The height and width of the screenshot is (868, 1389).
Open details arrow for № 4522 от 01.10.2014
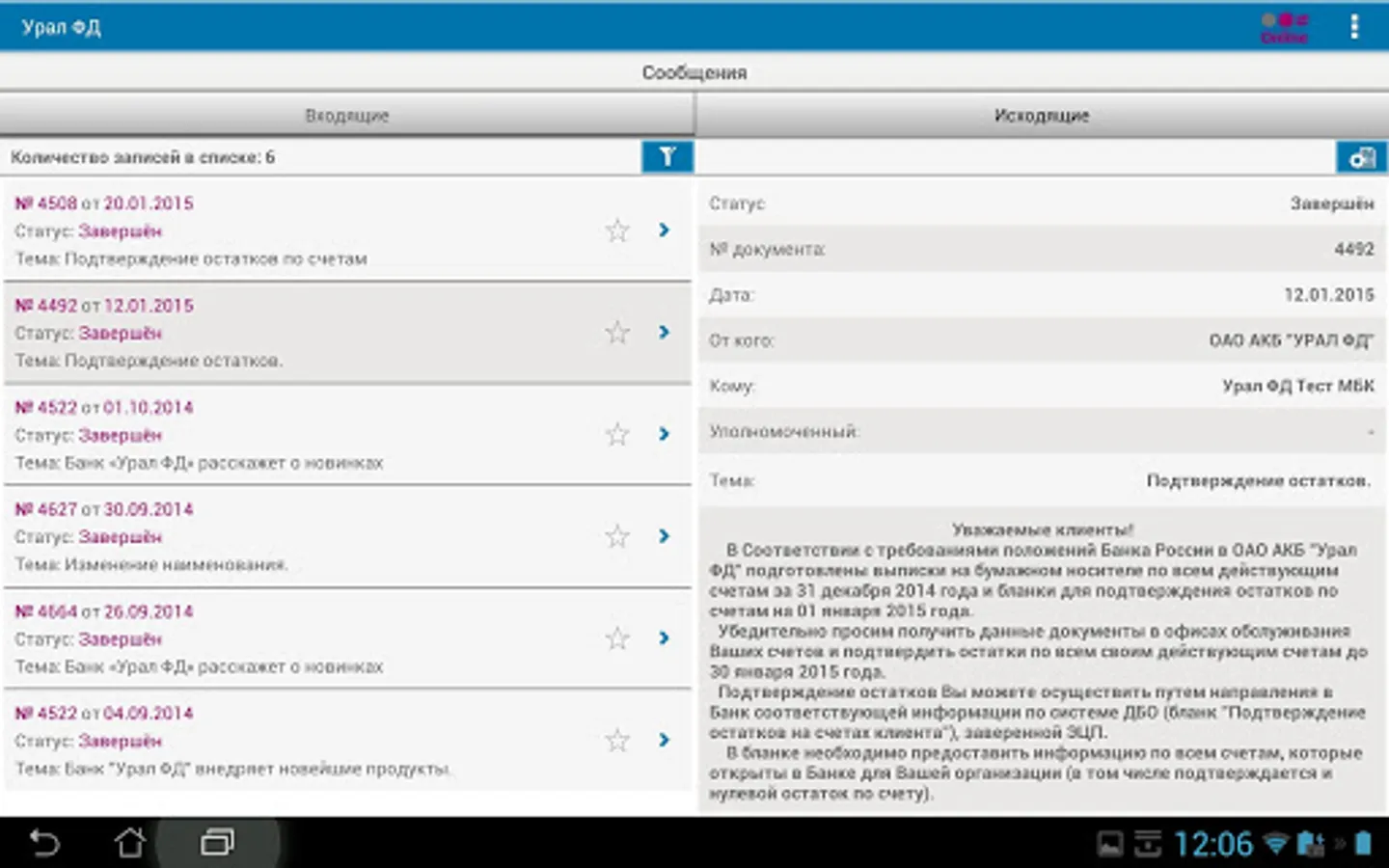click(x=664, y=434)
